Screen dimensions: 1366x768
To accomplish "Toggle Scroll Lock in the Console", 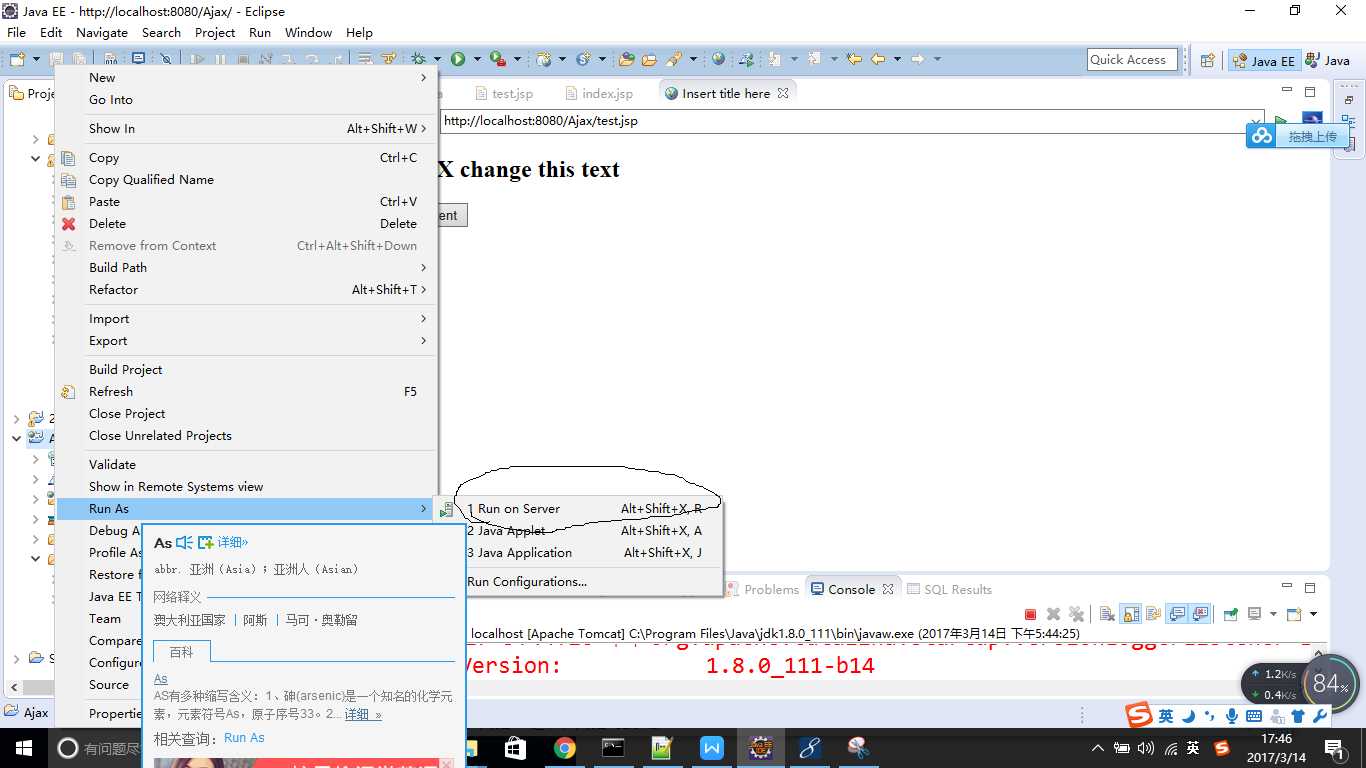I will (x=1130, y=614).
